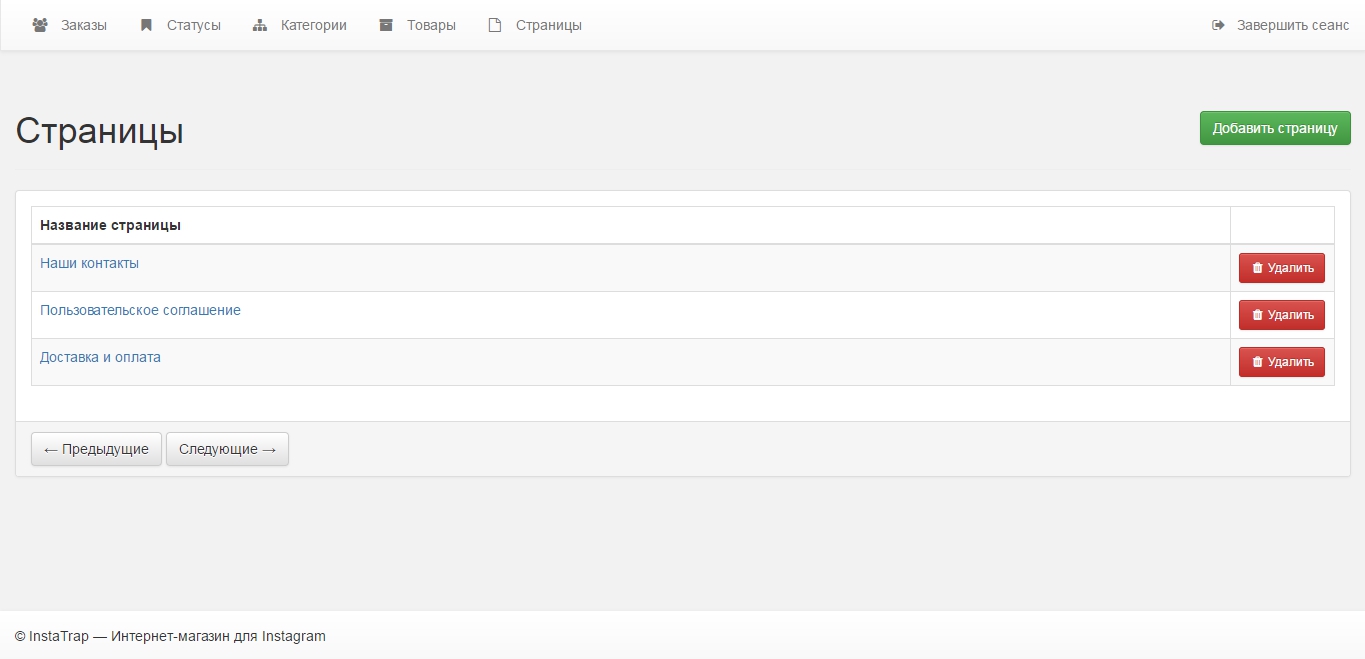Open the Категории navigation item
The width and height of the screenshot is (1365, 659).
click(x=313, y=25)
